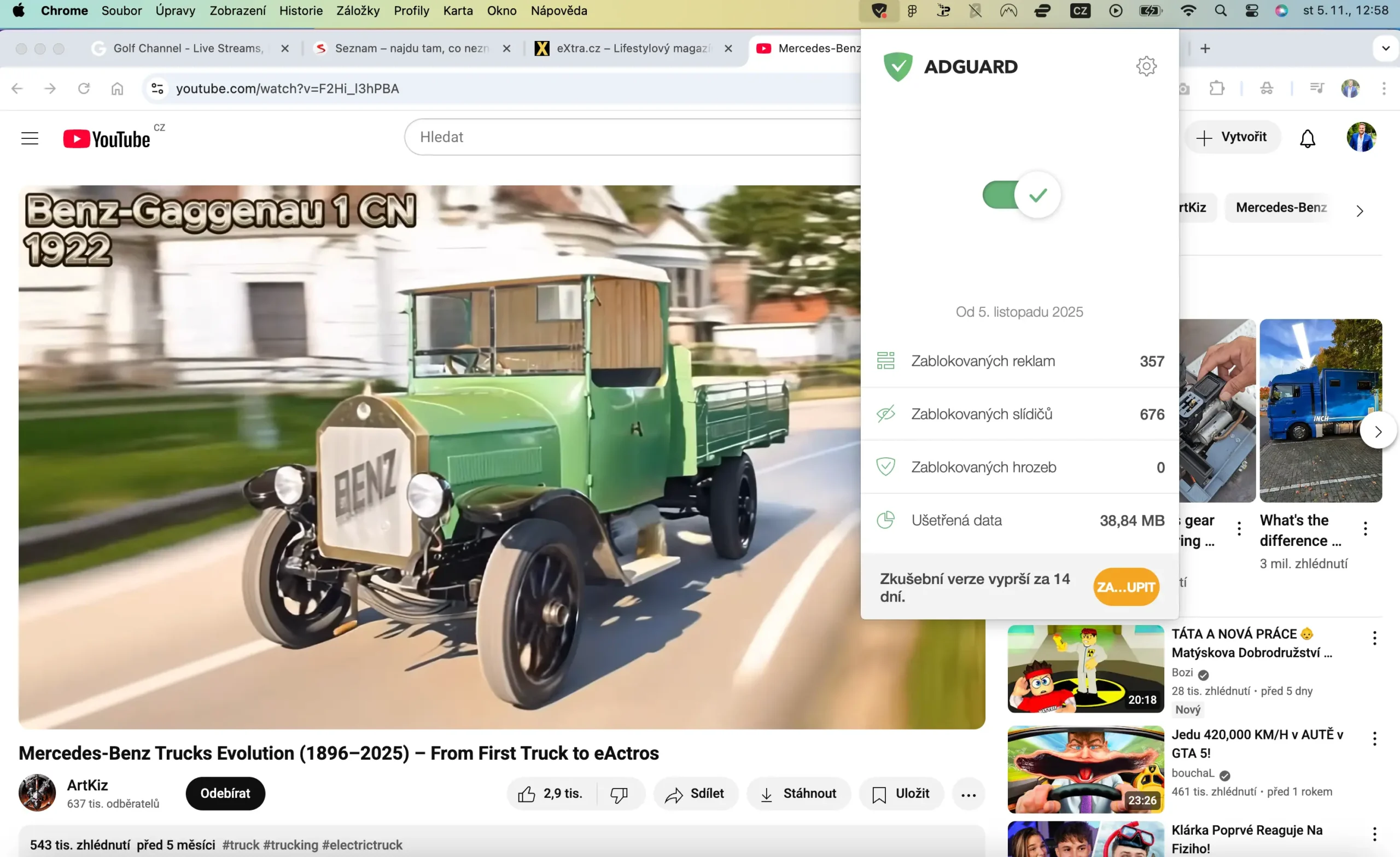The height and width of the screenshot is (857, 1400).
Task: Open the three-dot menu below the video
Action: coord(968,794)
